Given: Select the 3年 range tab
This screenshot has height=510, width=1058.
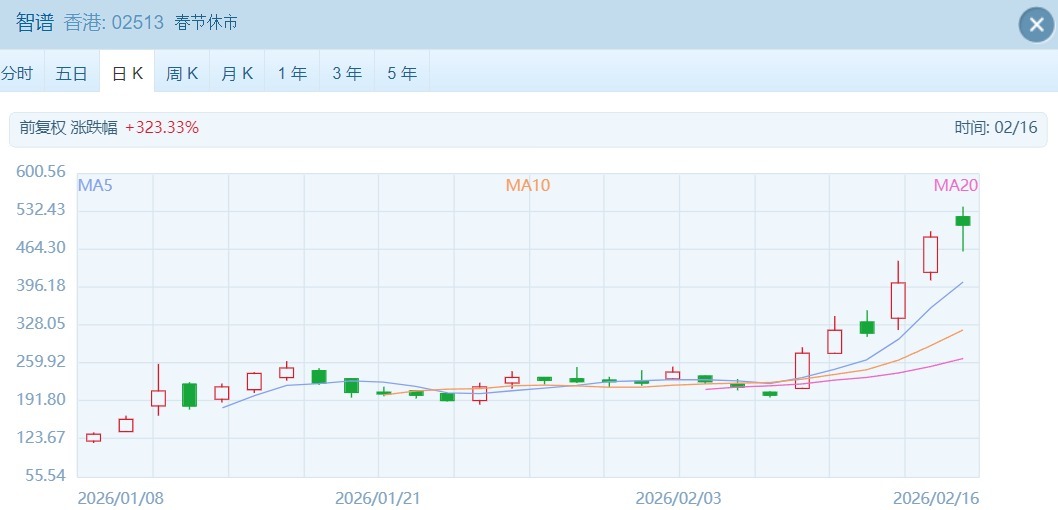Looking at the screenshot, I should tap(347, 73).
